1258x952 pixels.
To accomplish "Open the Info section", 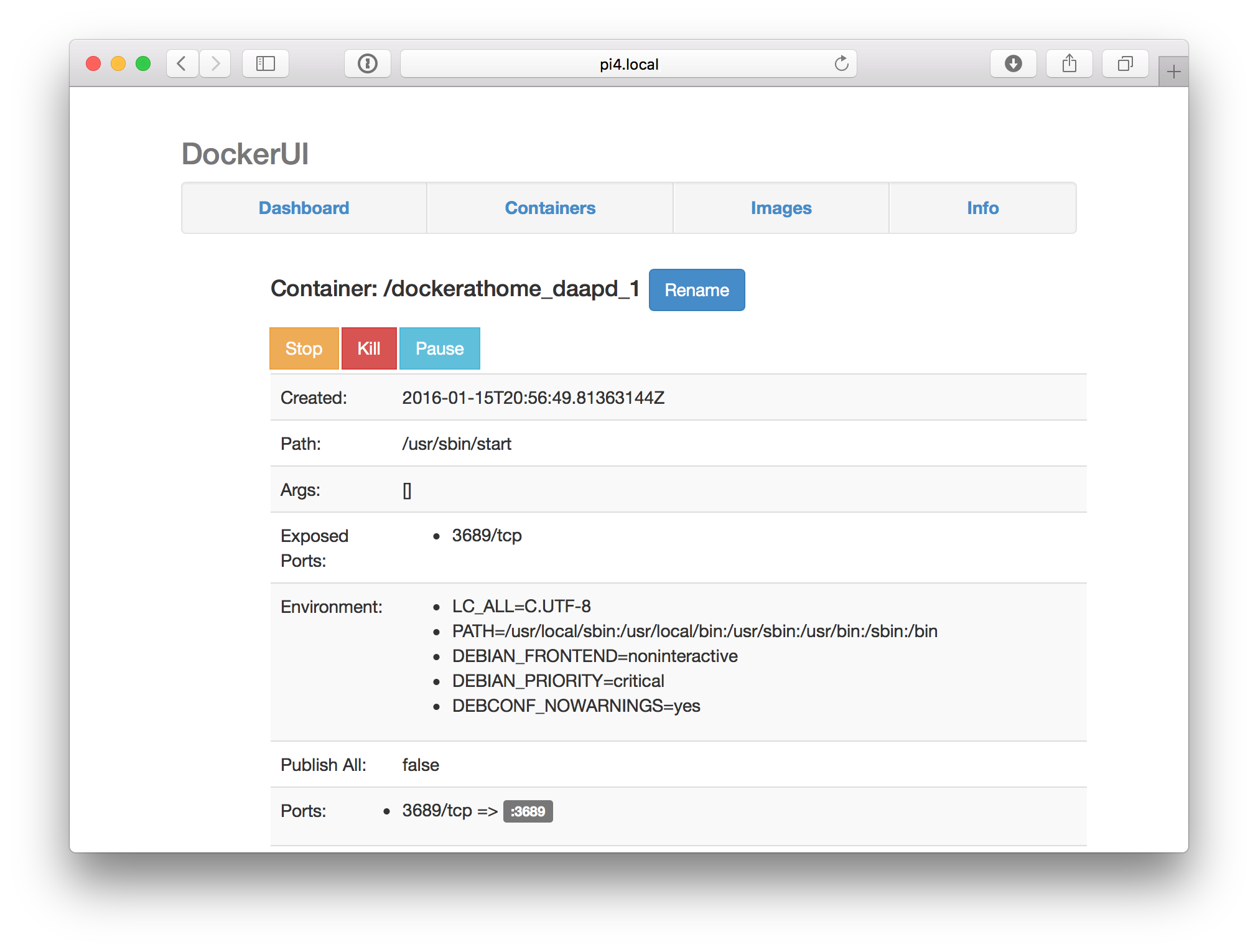I will (x=983, y=208).
